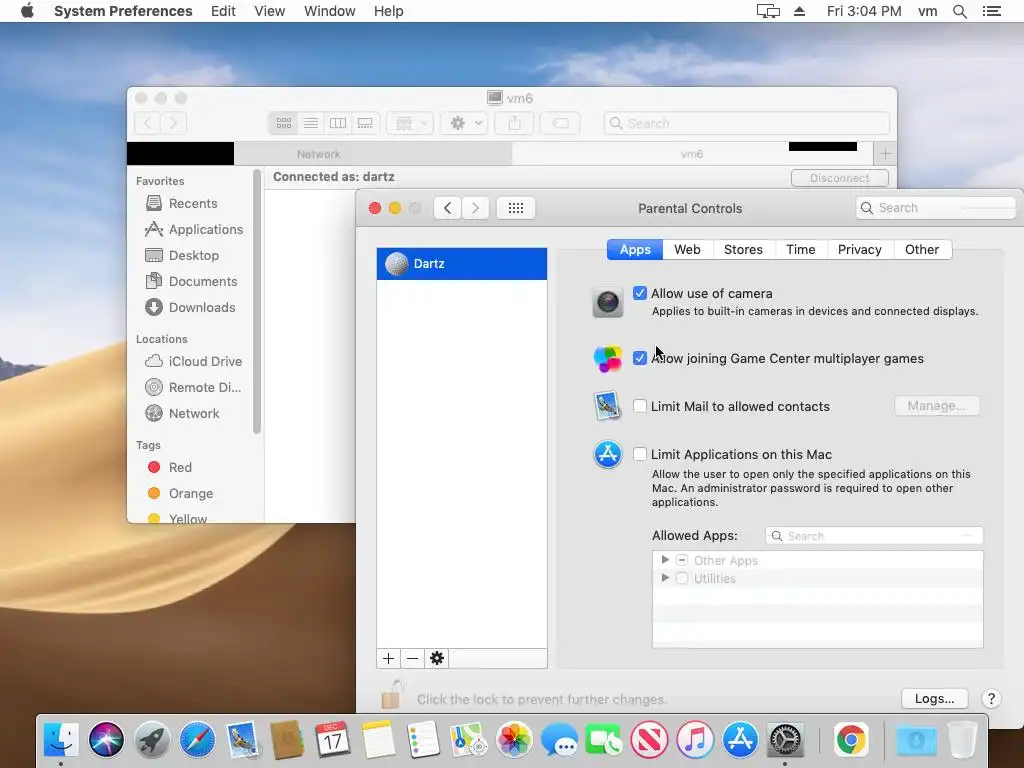Screen dimensions: 1024x768
Task: Open the gear actions menu under user list
Action: click(436, 658)
